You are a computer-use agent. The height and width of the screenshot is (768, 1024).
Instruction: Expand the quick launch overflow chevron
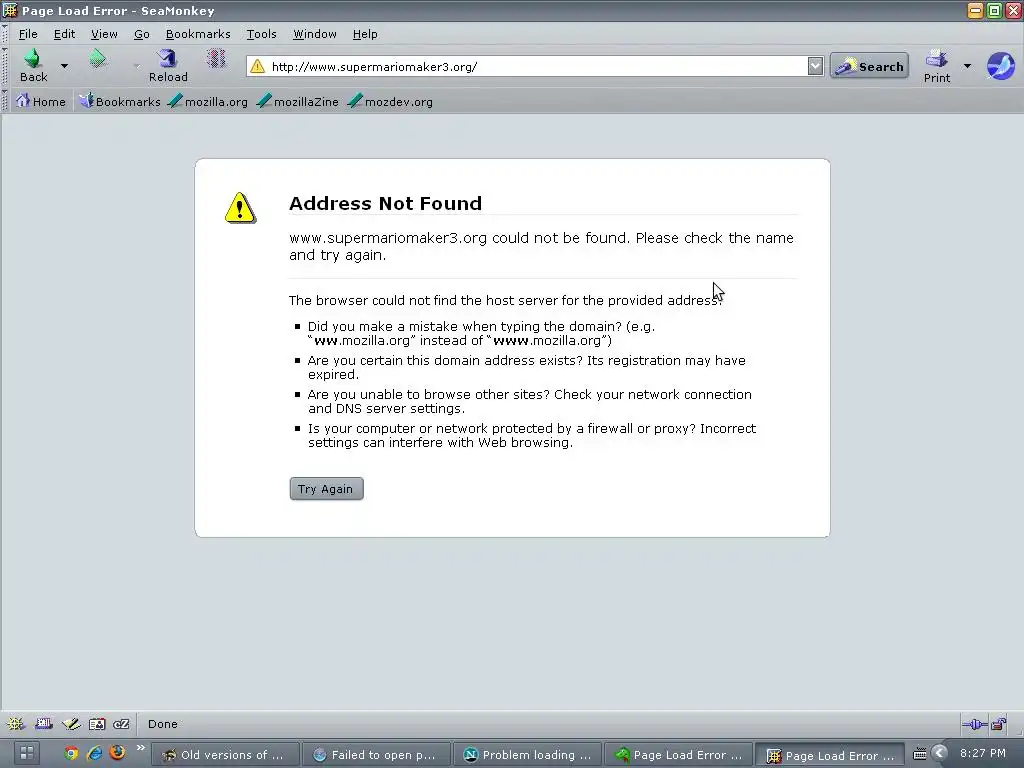[140, 748]
